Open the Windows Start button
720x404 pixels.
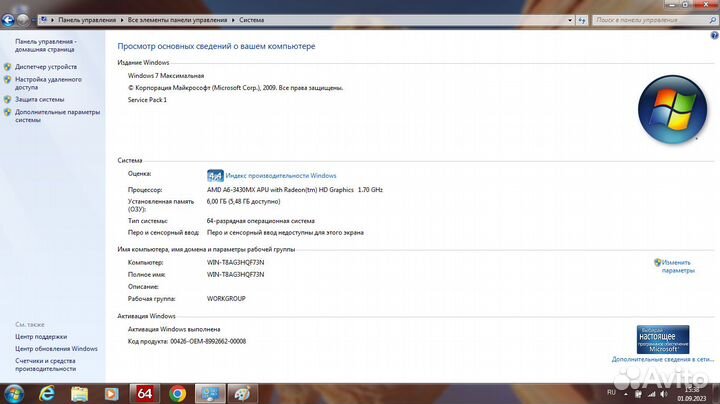(13, 394)
